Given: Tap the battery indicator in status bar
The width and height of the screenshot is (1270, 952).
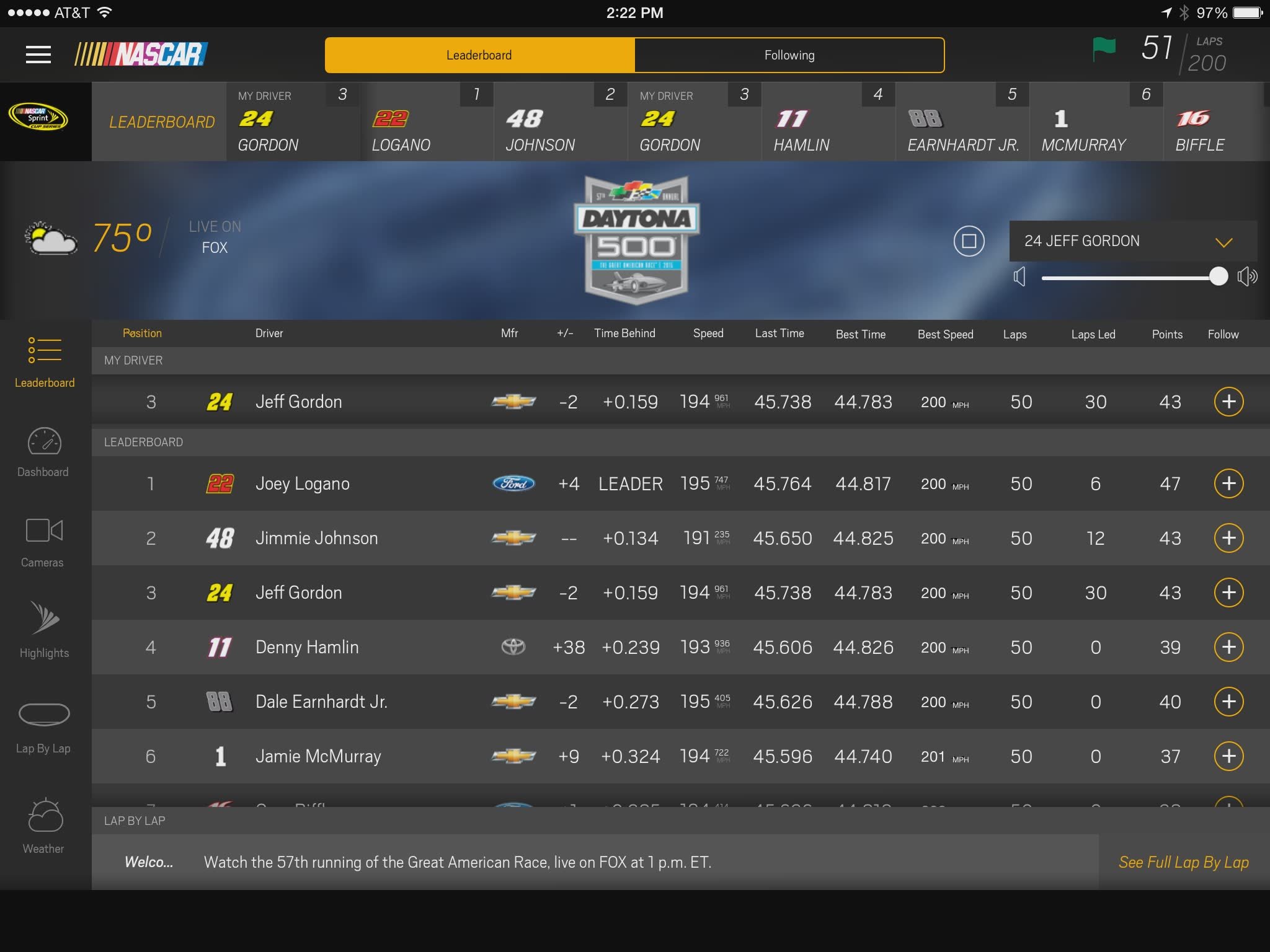Looking at the screenshot, I should (1247, 13).
